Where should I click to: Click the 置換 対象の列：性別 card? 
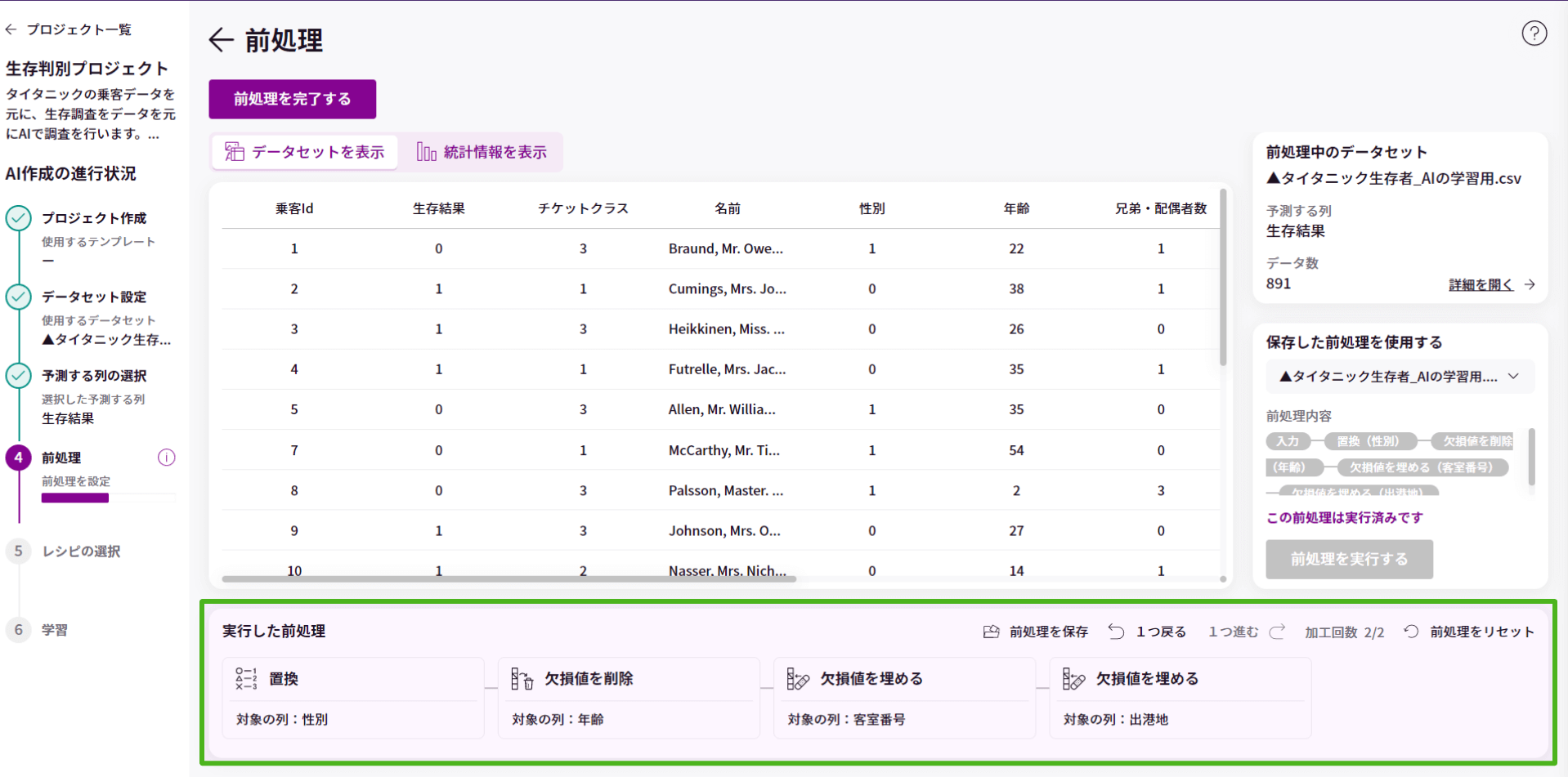click(353, 699)
